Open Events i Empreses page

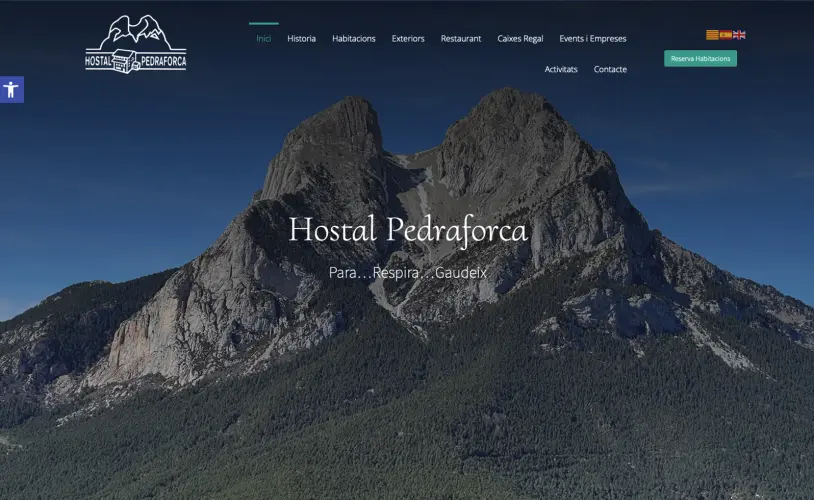[593, 38]
